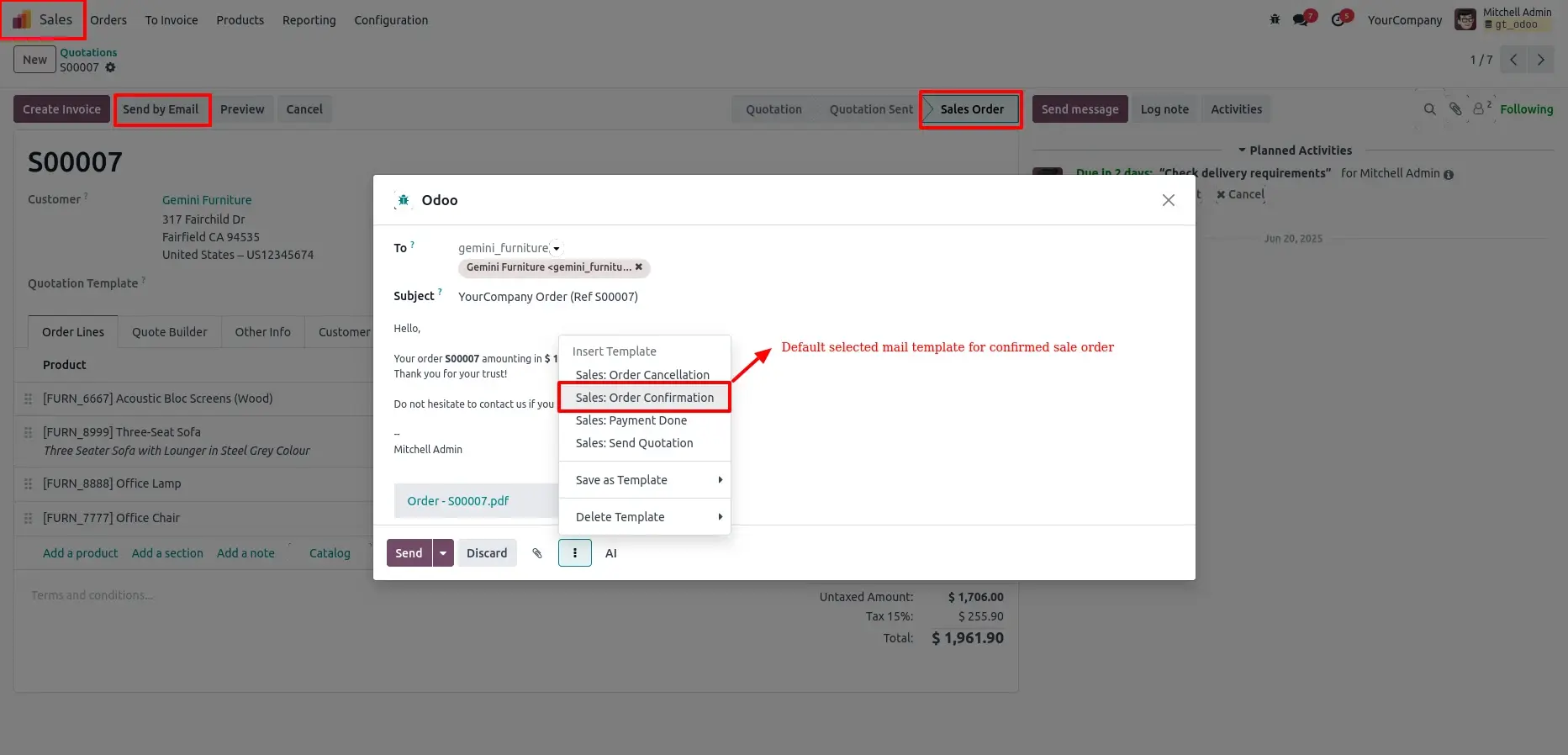Screen dimensions: 1568x755
Task: Click the Send button in dialog
Action: coord(409,553)
